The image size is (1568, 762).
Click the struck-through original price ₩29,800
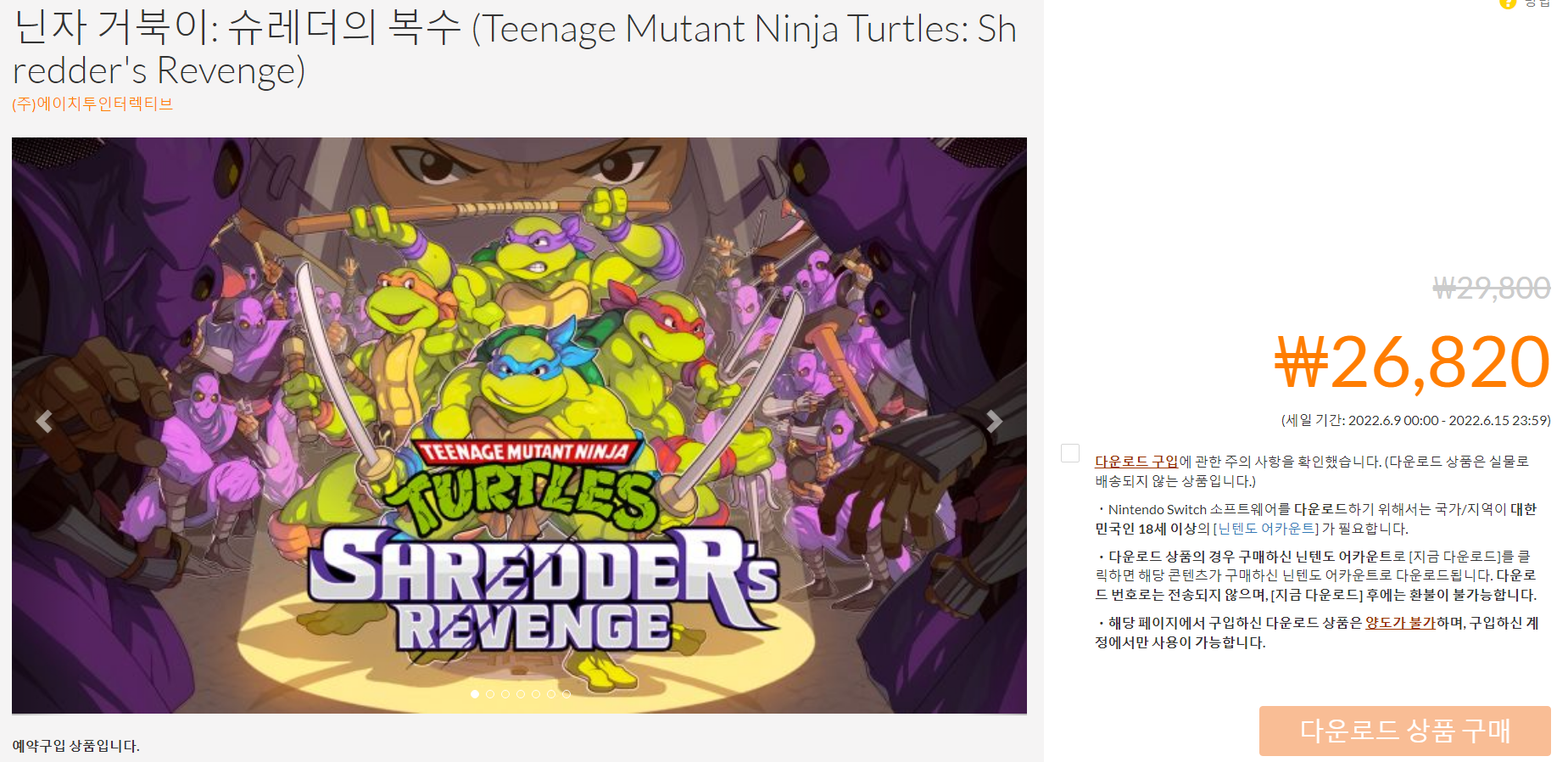[x=1492, y=289]
